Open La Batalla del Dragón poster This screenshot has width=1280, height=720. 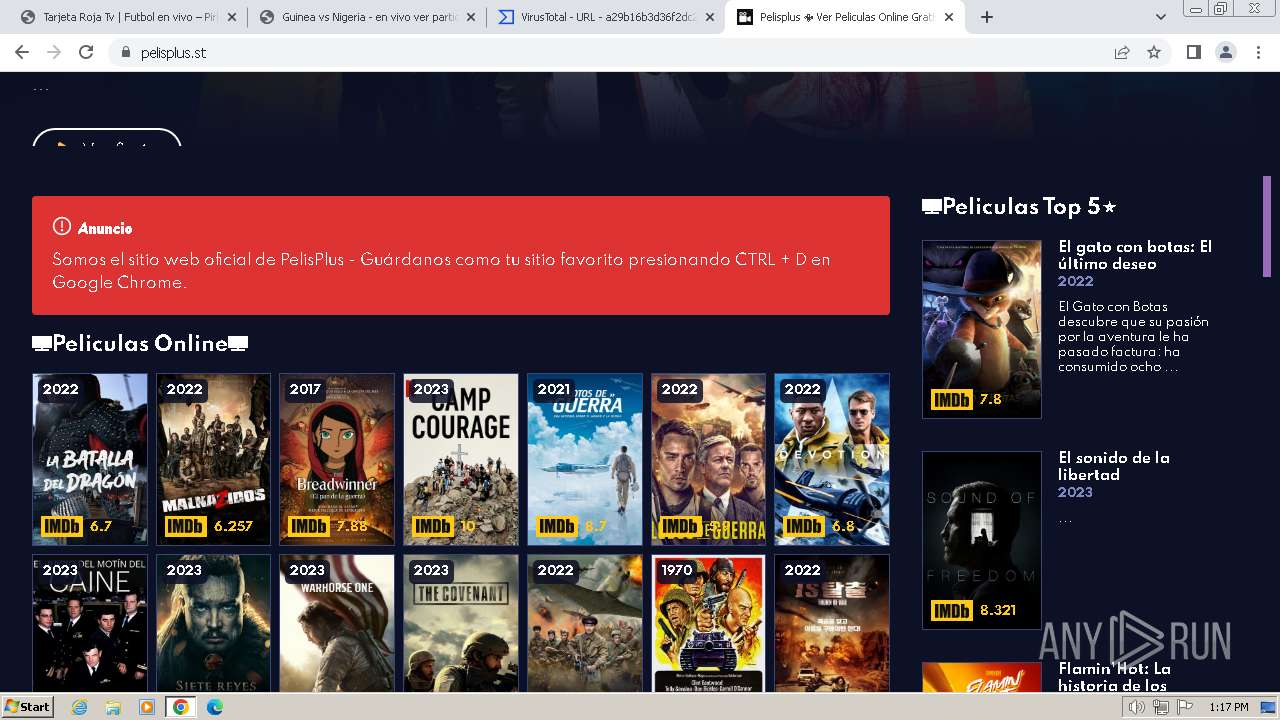pyautogui.click(x=90, y=459)
